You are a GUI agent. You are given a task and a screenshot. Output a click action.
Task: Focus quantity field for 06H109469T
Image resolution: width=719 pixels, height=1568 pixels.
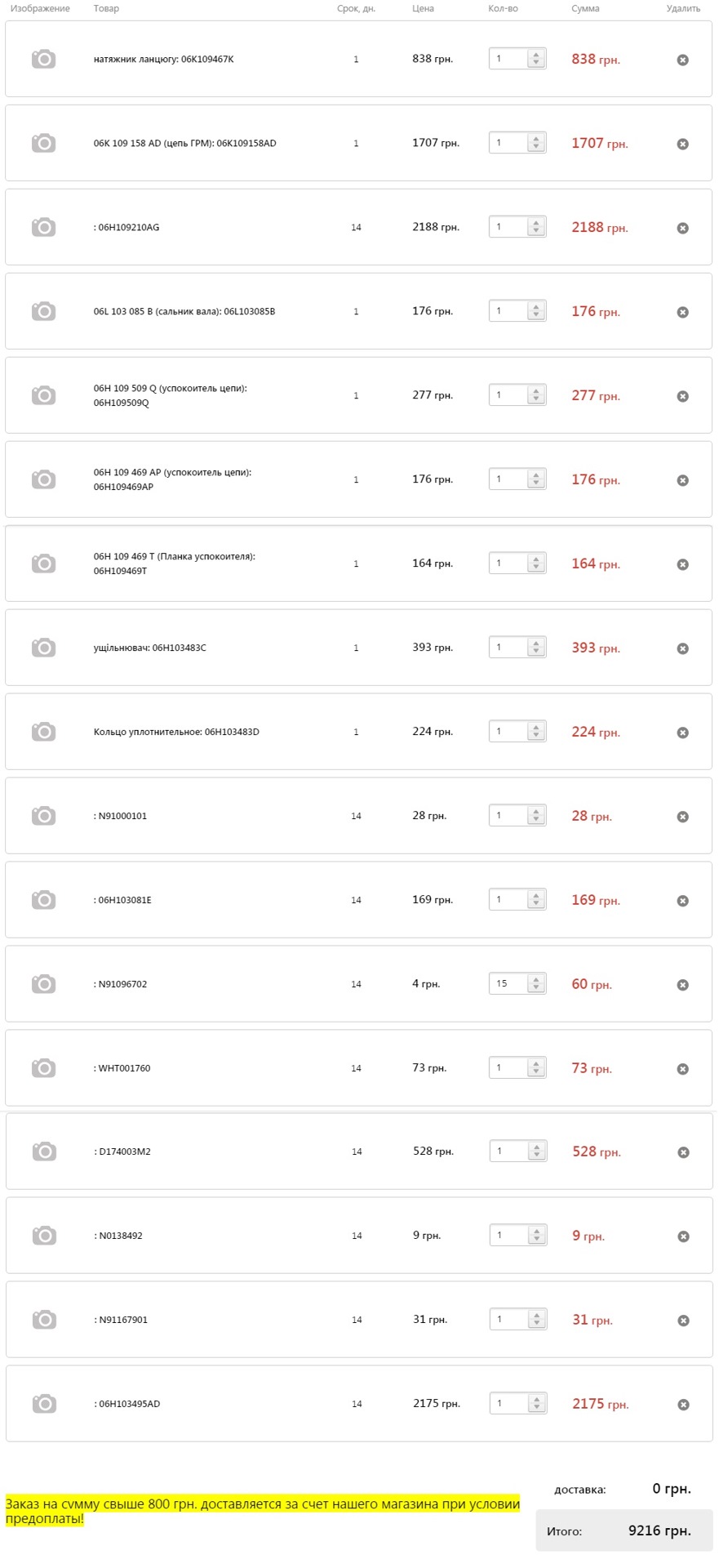509,563
